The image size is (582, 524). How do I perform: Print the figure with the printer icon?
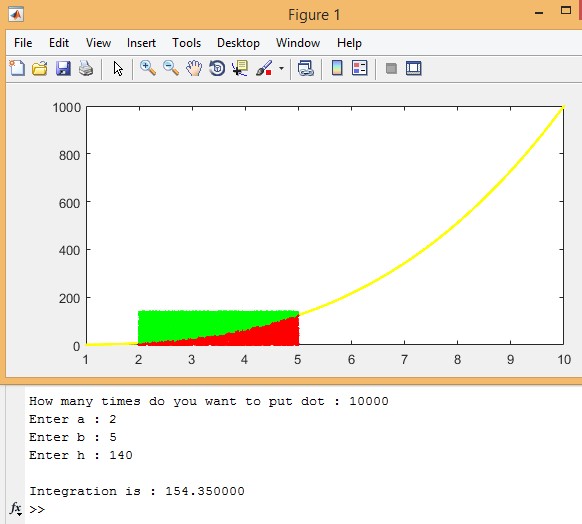(x=86, y=69)
